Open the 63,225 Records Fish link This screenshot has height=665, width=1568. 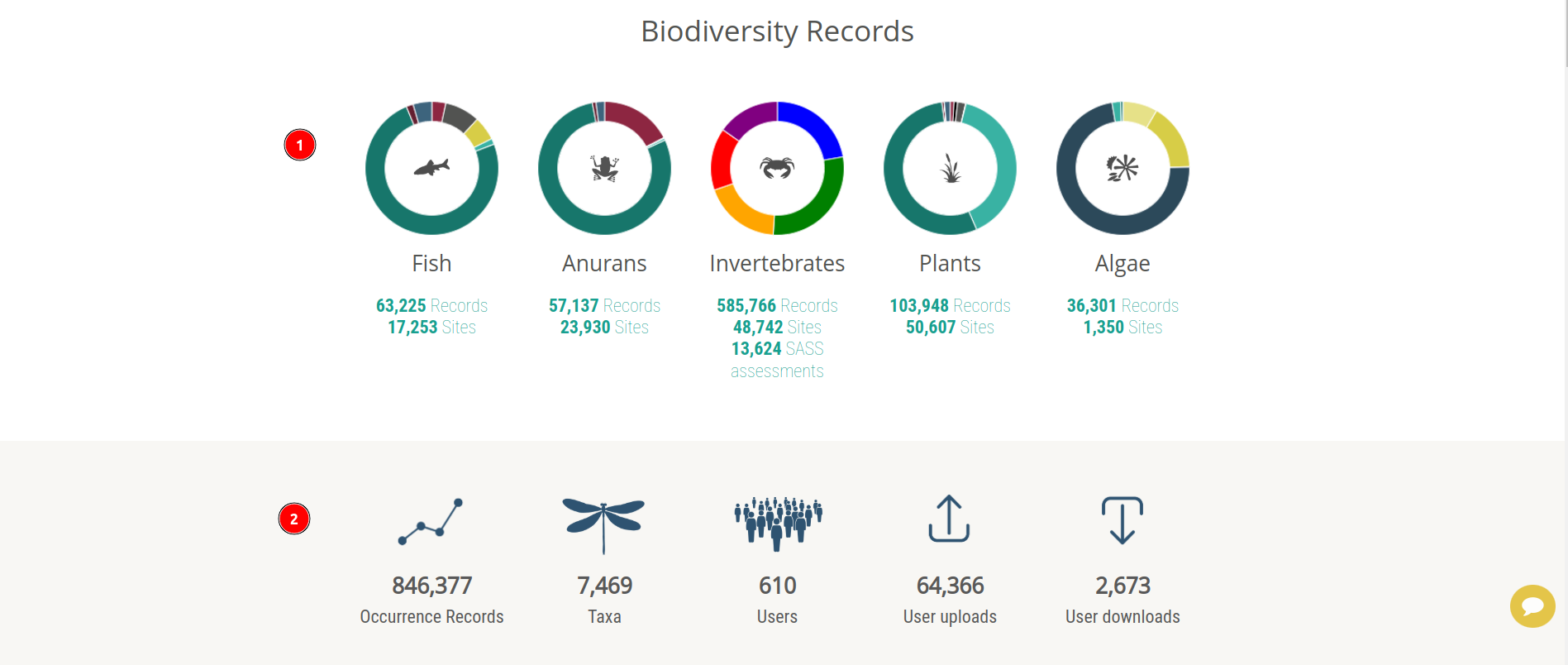coord(431,305)
